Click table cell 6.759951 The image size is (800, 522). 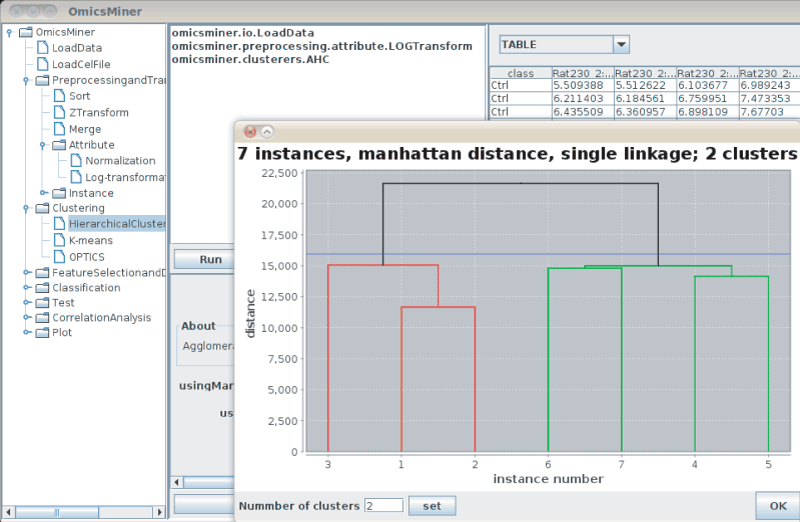coord(707,98)
